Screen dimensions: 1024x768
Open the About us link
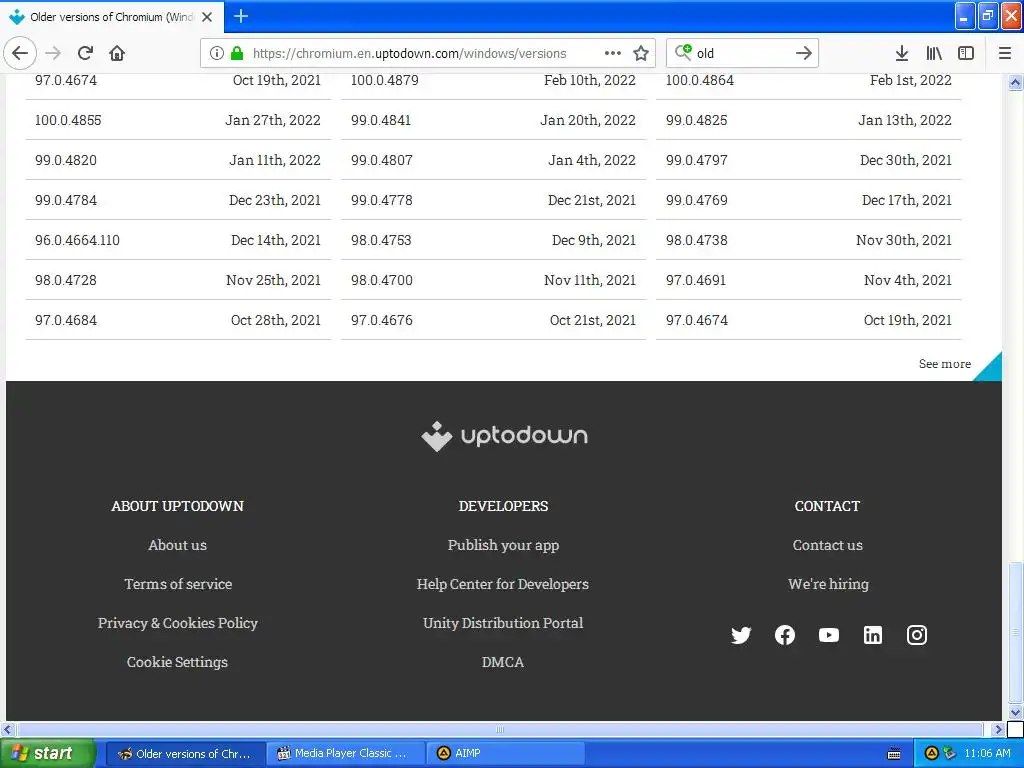[x=178, y=545]
